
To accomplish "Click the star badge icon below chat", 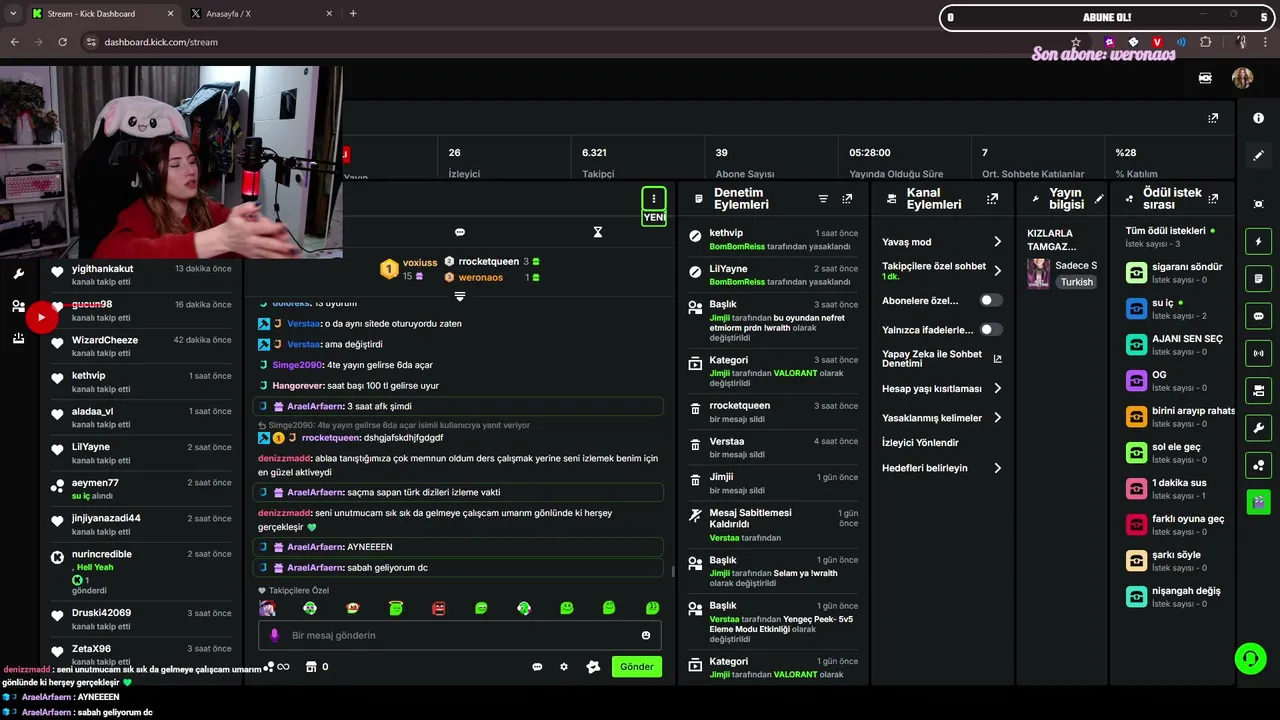I will pos(593,667).
